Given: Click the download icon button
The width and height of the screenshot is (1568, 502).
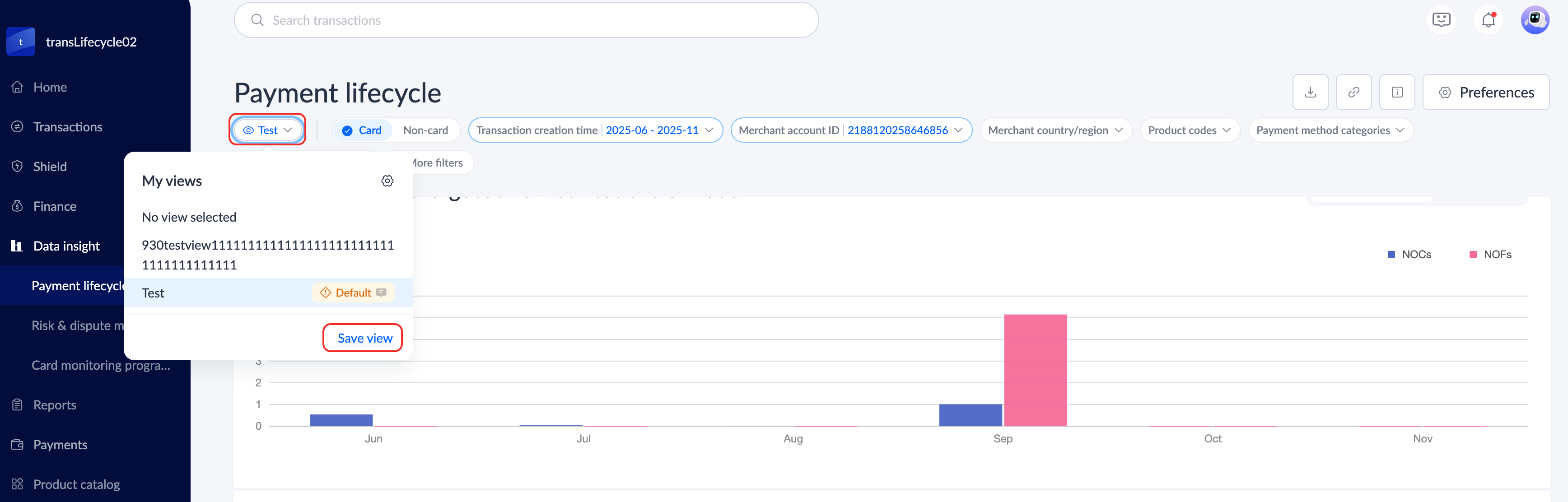Looking at the screenshot, I should coord(1310,93).
